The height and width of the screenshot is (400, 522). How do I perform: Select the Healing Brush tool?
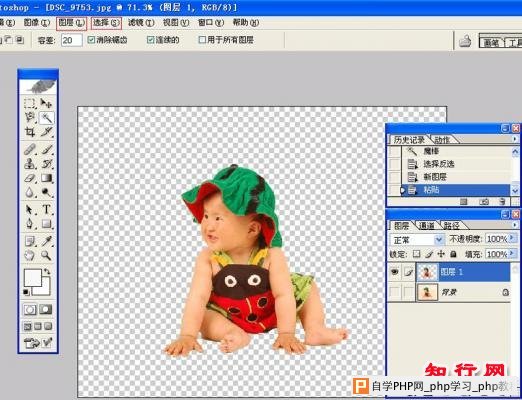click(30, 150)
